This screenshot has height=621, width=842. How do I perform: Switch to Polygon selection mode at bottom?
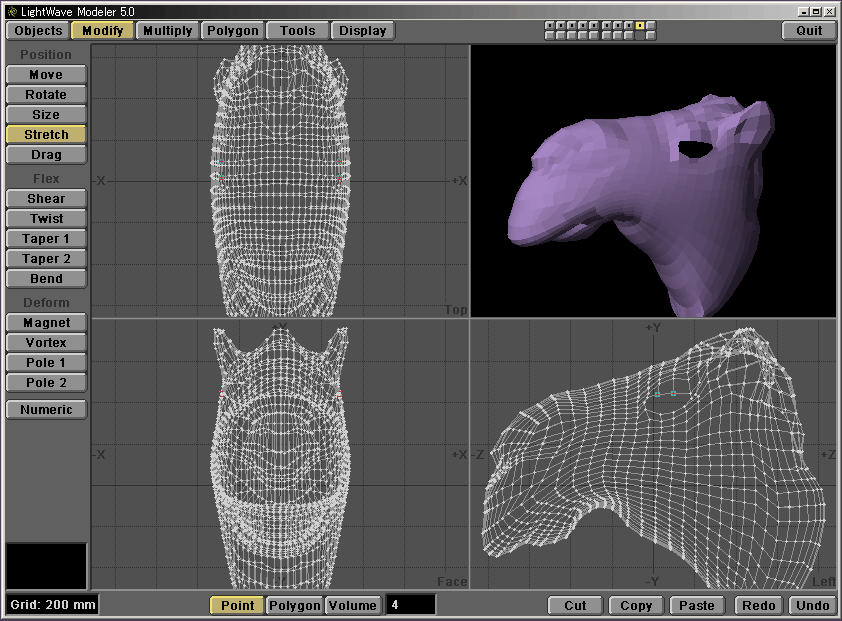[295, 605]
